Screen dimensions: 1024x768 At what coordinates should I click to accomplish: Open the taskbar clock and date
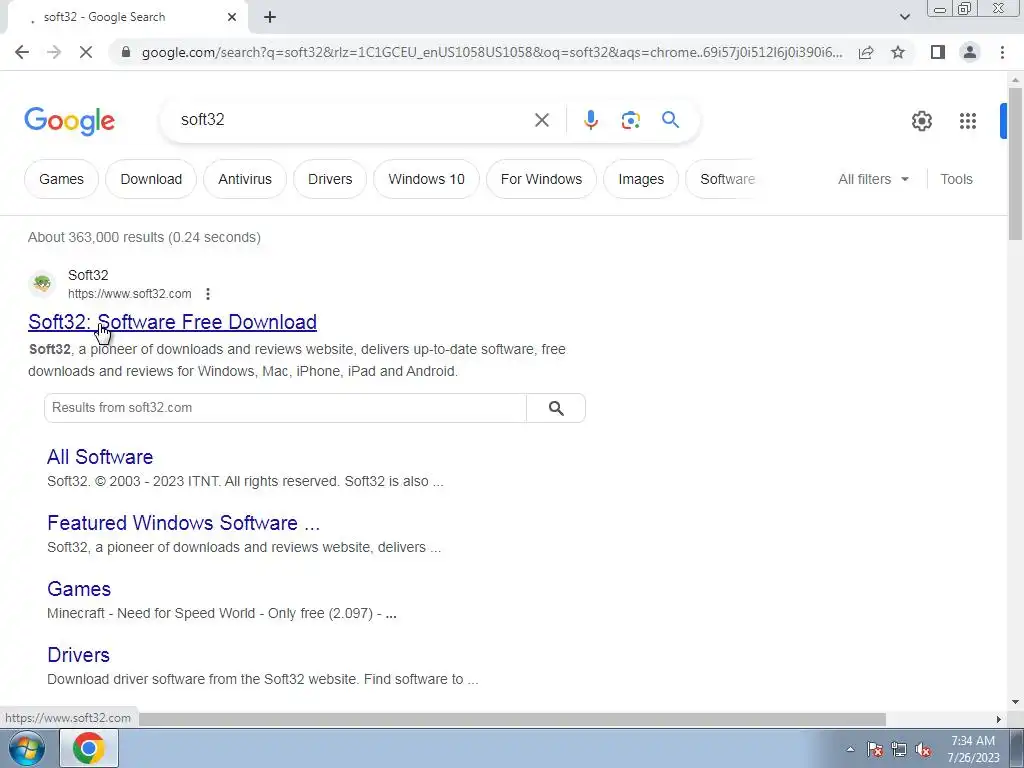pos(973,749)
